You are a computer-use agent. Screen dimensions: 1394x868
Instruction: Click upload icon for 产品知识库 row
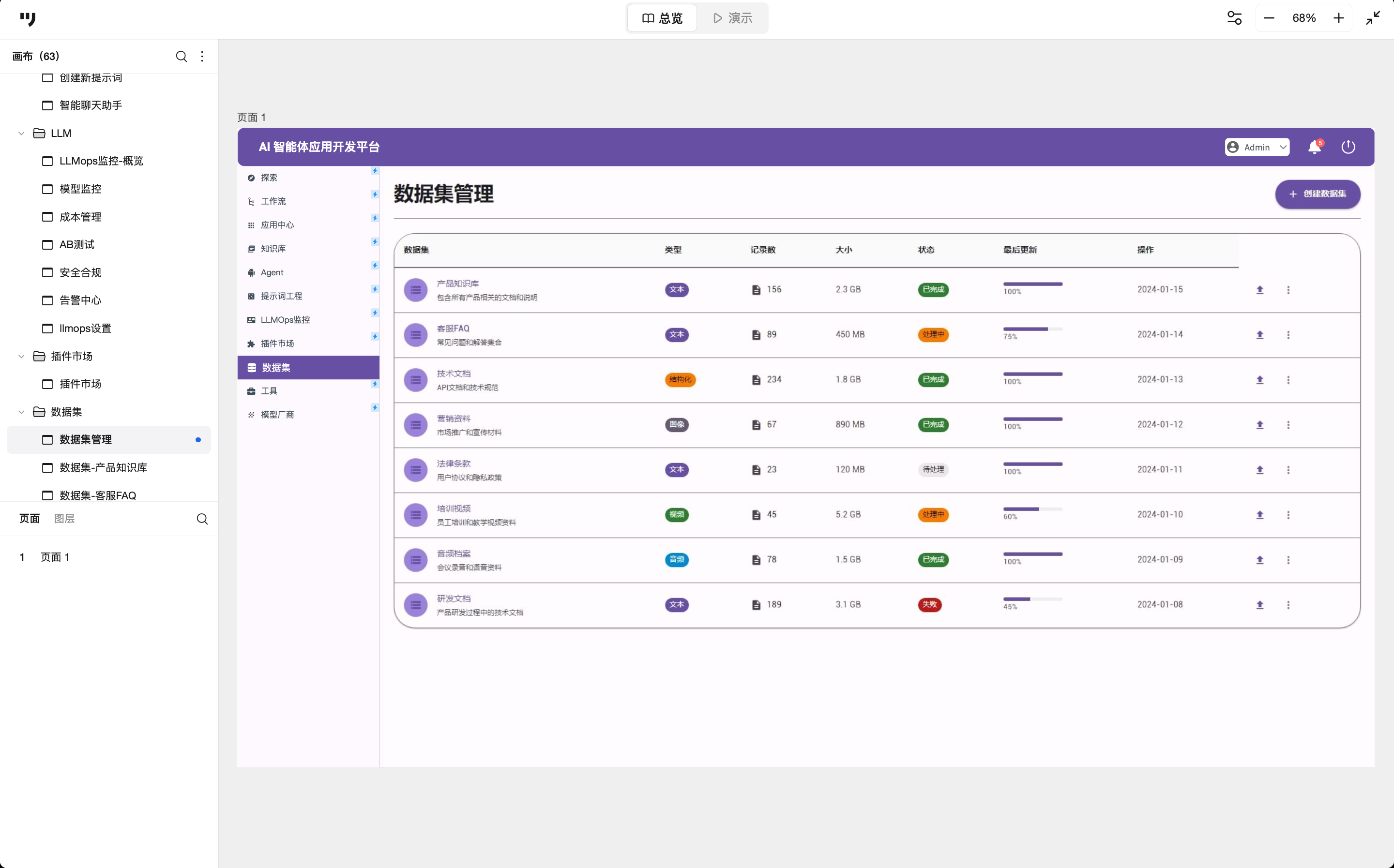tap(1259, 290)
